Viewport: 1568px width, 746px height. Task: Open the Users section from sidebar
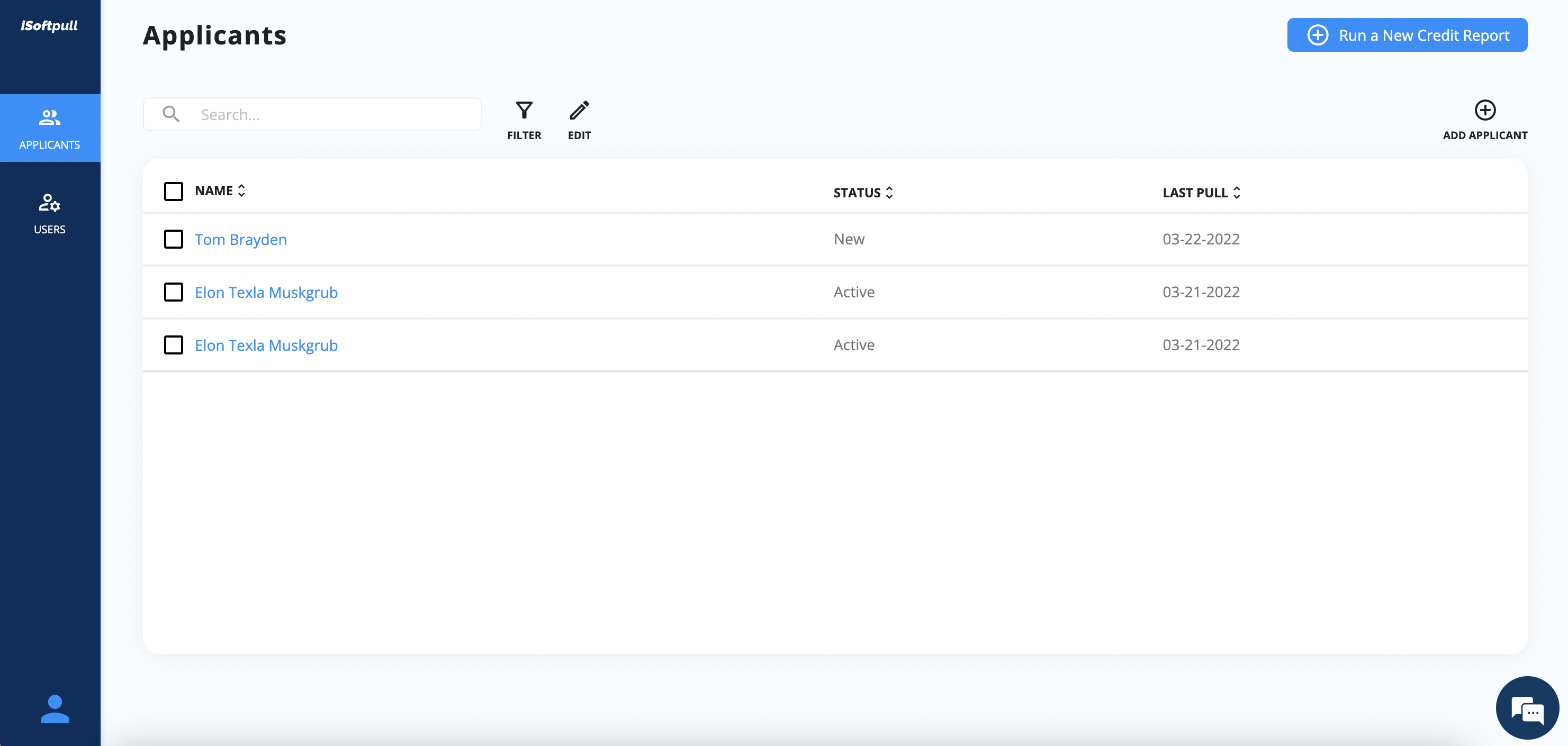click(49, 213)
